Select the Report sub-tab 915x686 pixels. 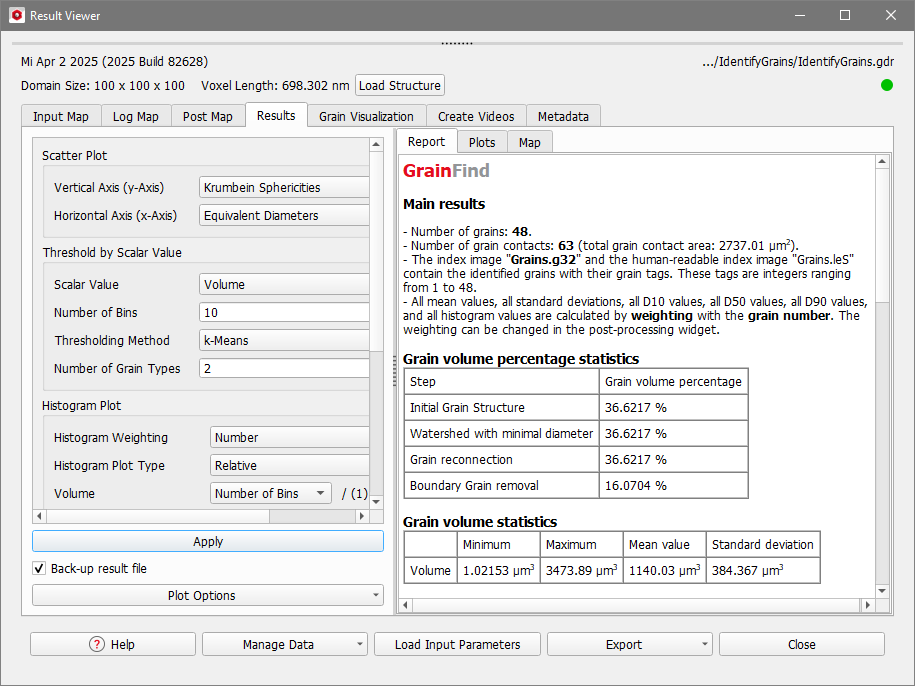tap(427, 142)
